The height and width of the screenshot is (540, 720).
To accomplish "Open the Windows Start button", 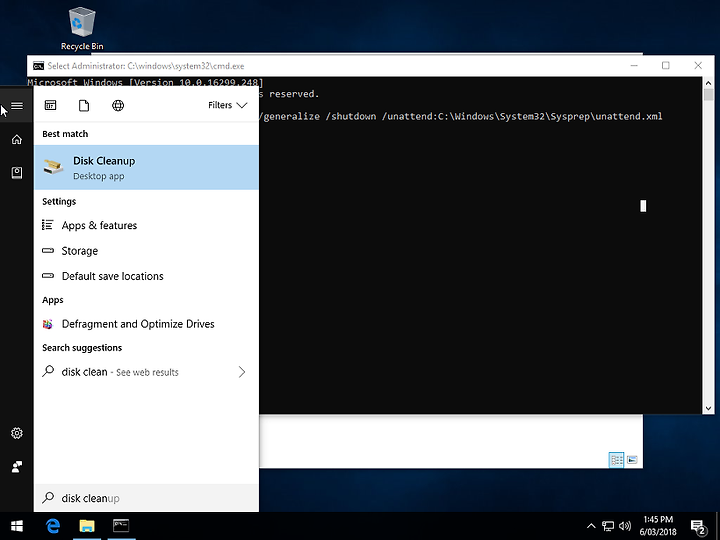I will [17, 526].
